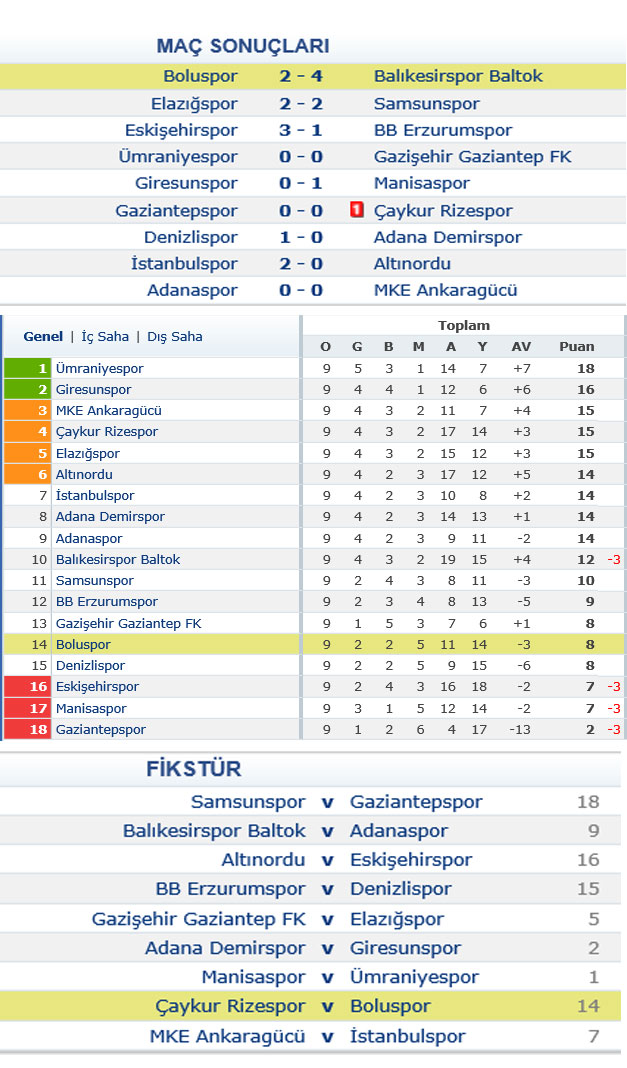Open Adana Demirspor in match results
Image resolution: width=627 pixels, height=1068 pixels.
447,237
